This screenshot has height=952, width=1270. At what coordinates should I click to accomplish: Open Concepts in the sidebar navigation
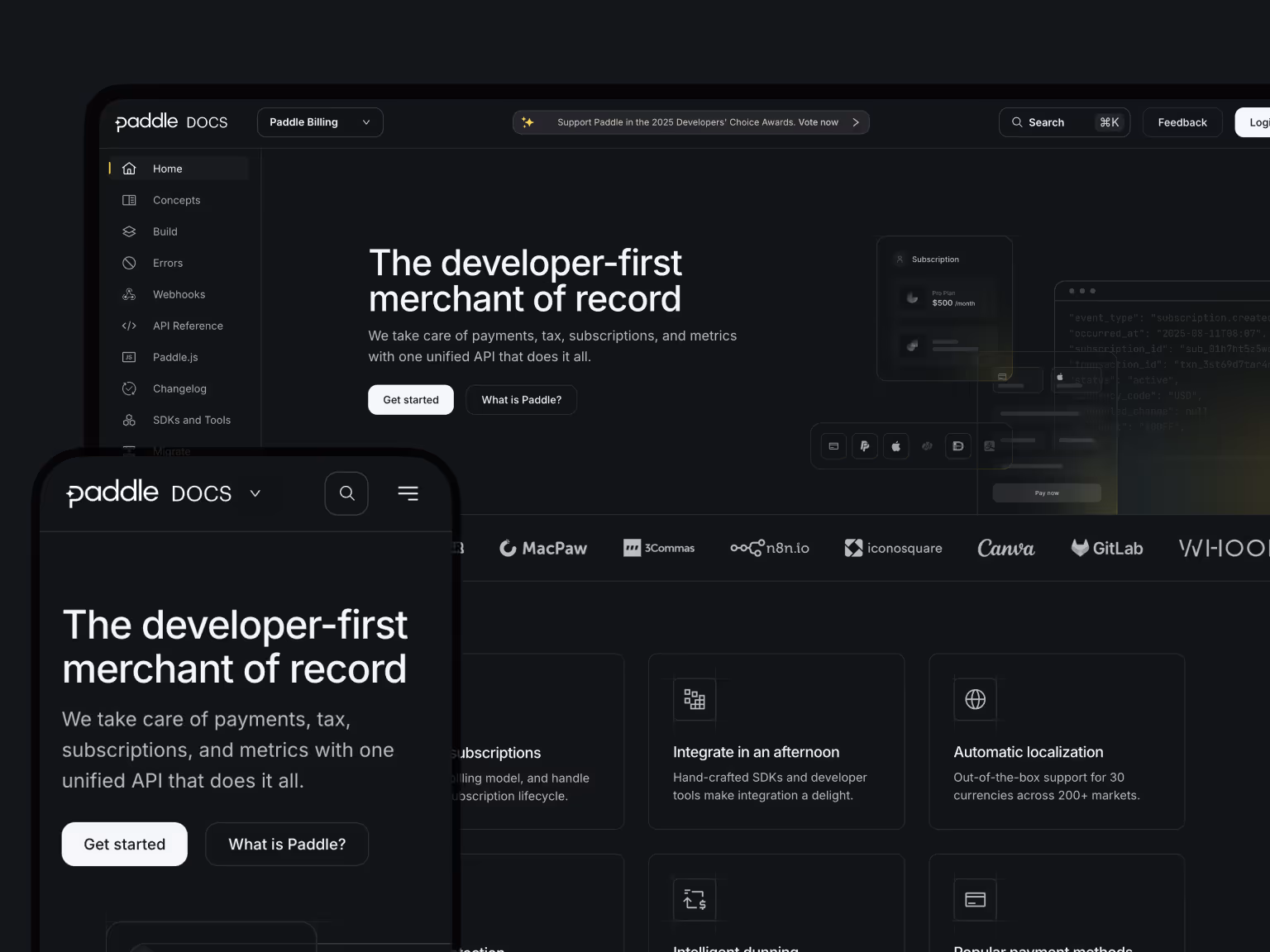click(178, 200)
